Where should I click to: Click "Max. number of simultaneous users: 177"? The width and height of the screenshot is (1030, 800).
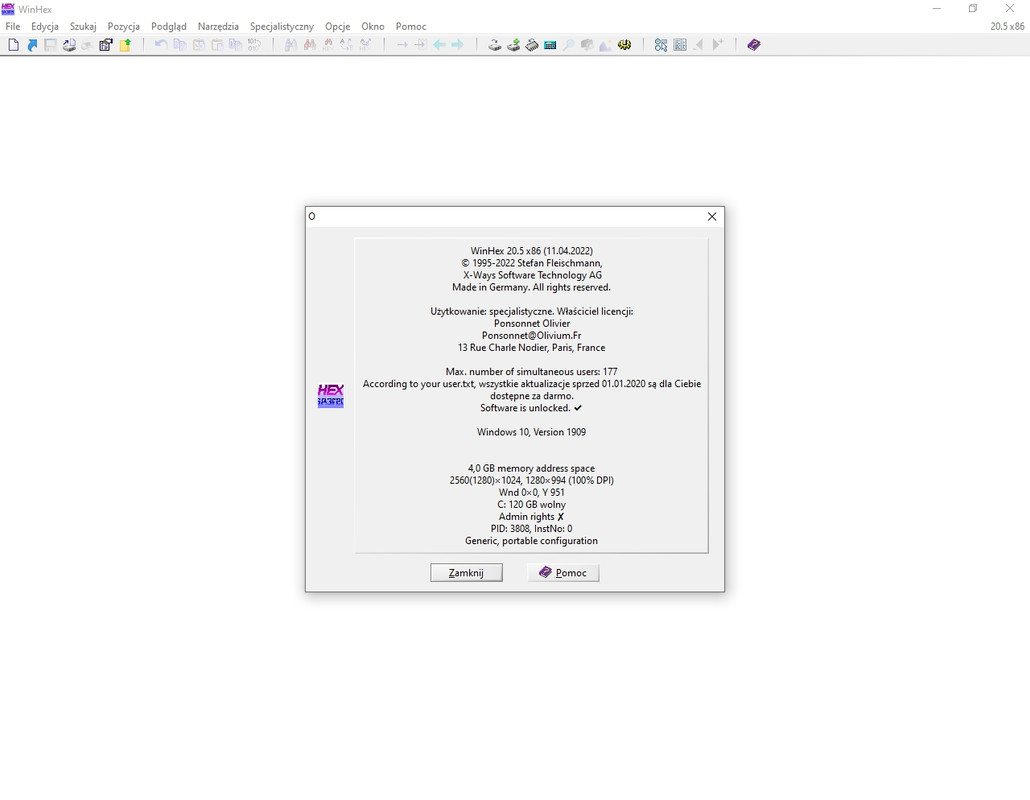[531, 372]
